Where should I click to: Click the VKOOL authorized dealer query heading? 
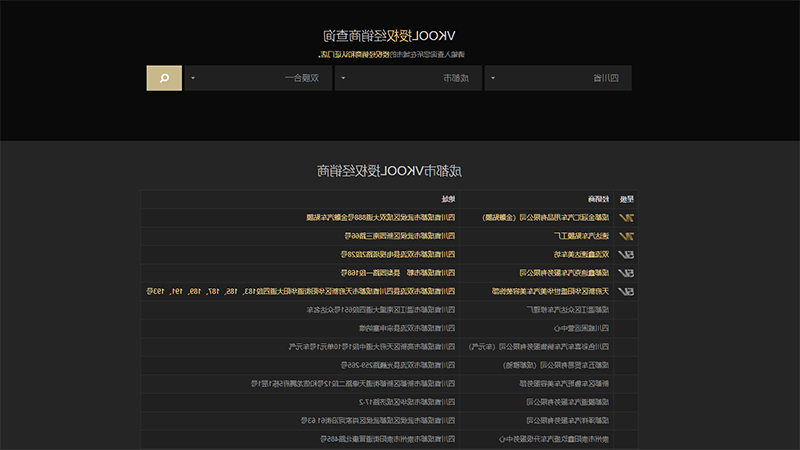[x=389, y=36]
